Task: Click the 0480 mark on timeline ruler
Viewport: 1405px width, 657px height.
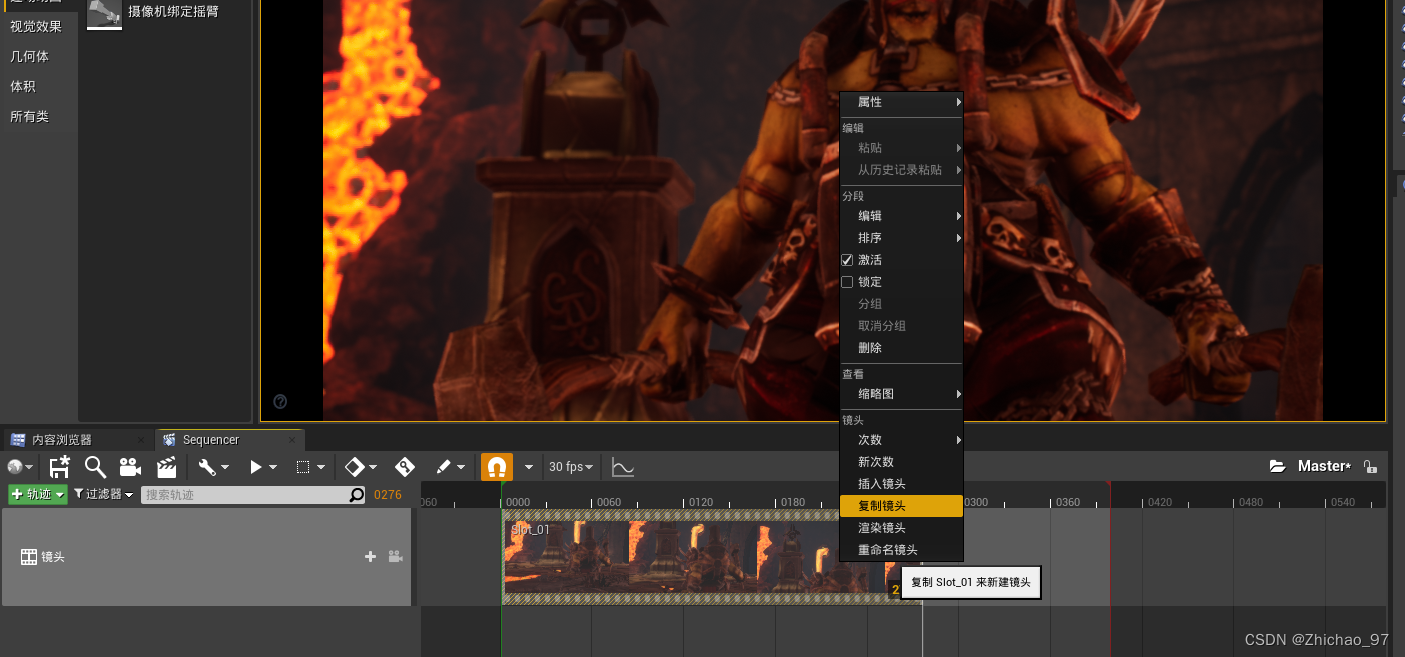Action: (1251, 502)
